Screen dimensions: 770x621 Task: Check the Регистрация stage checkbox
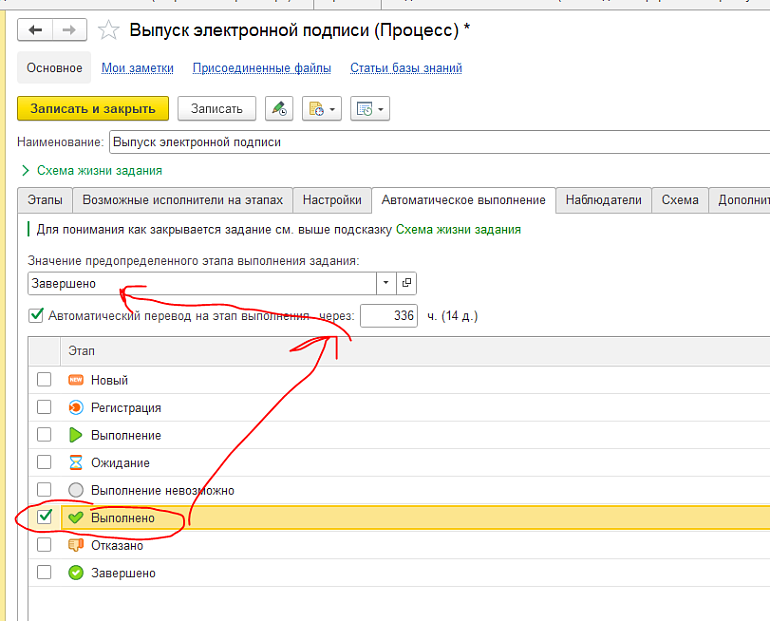point(44,407)
